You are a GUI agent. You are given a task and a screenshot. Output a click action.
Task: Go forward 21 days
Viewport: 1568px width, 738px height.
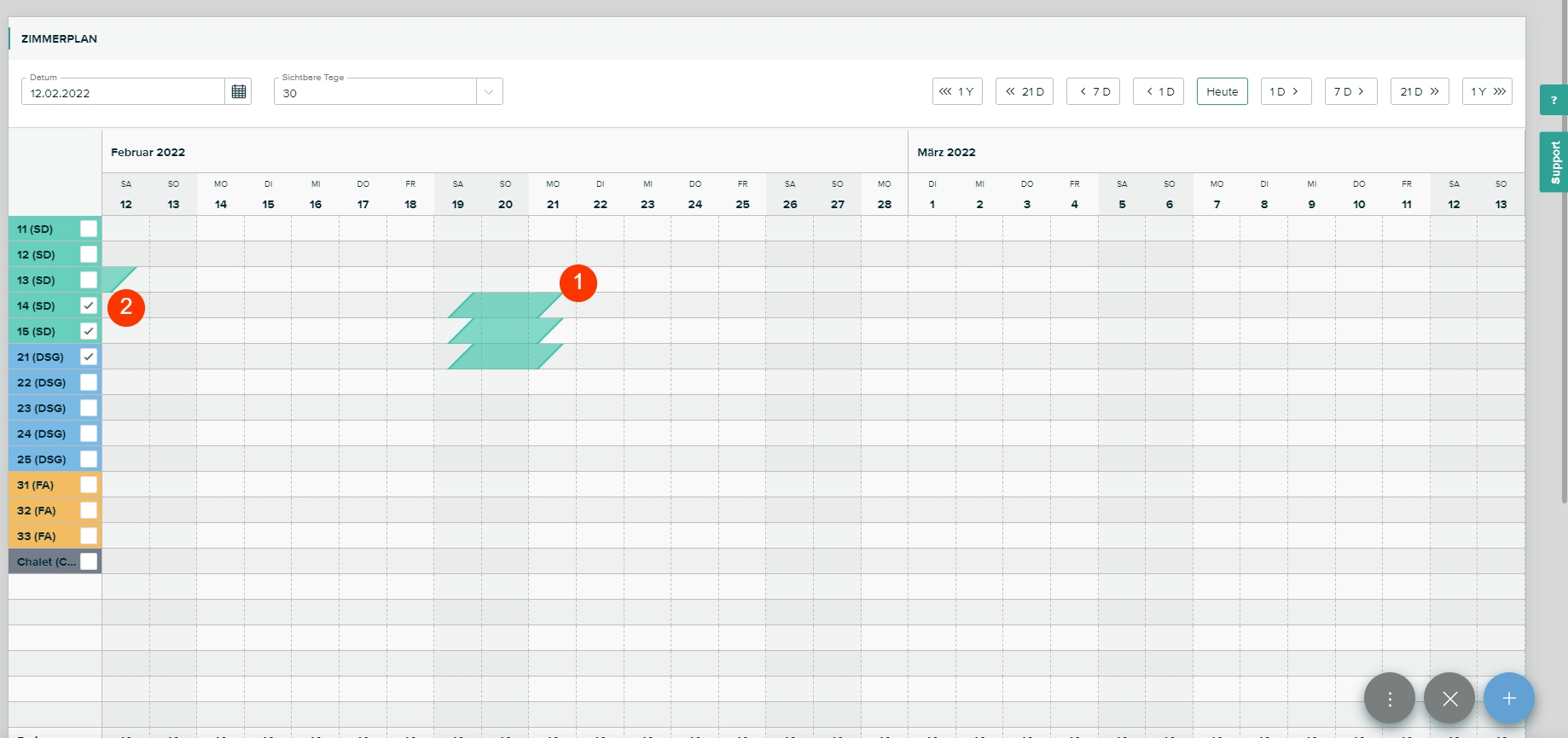[1419, 91]
